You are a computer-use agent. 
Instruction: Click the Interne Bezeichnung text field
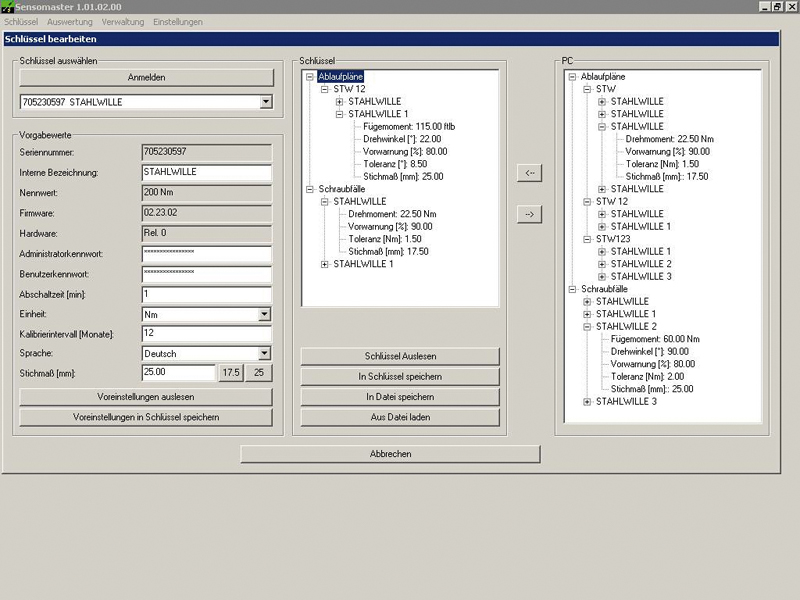(x=207, y=172)
